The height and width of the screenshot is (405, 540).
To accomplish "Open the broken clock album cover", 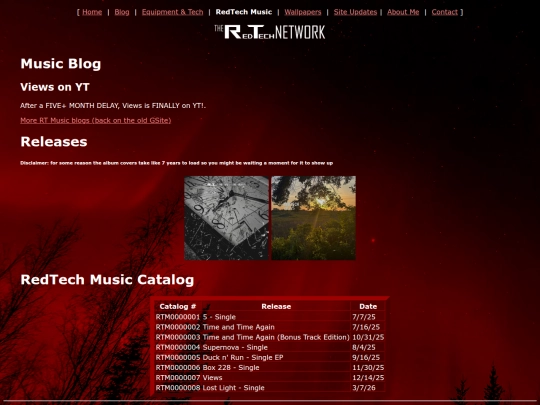I will pos(226,218).
